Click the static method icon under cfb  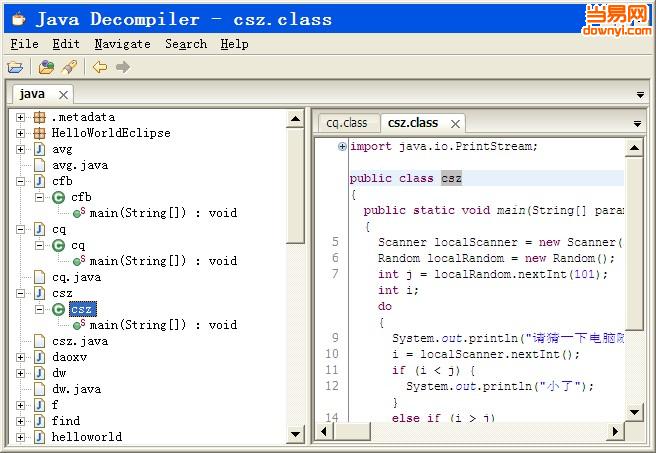[79, 213]
